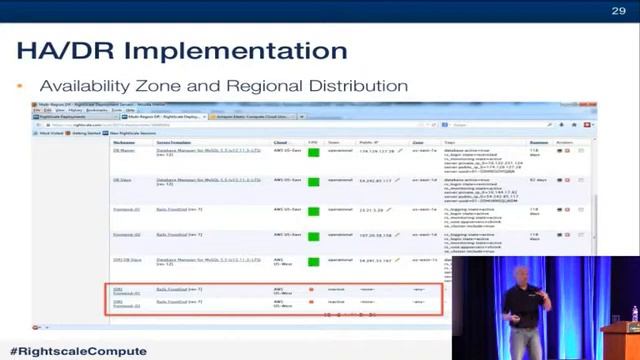
Task: Open the Frontend-01 server link
Action: 127,210
